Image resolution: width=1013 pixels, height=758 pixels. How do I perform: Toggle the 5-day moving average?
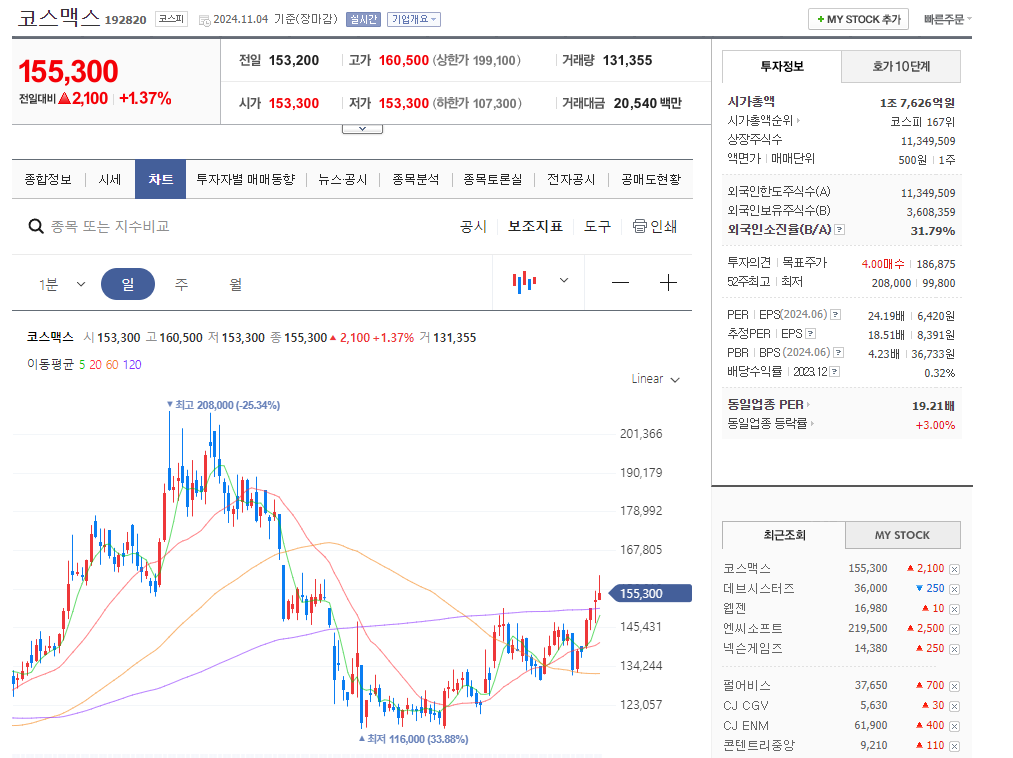[x=82, y=364]
